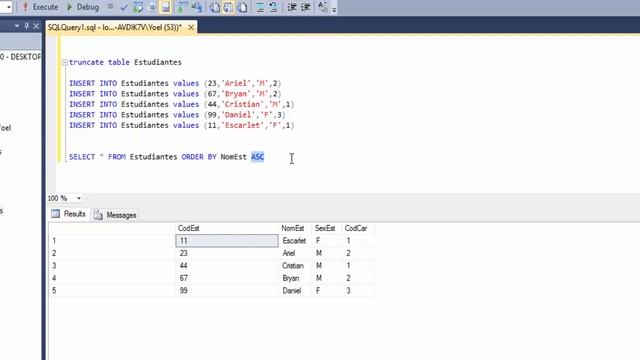The width and height of the screenshot is (640, 360).
Task: Select CodEst cell with value 23
Action: (x=227, y=253)
